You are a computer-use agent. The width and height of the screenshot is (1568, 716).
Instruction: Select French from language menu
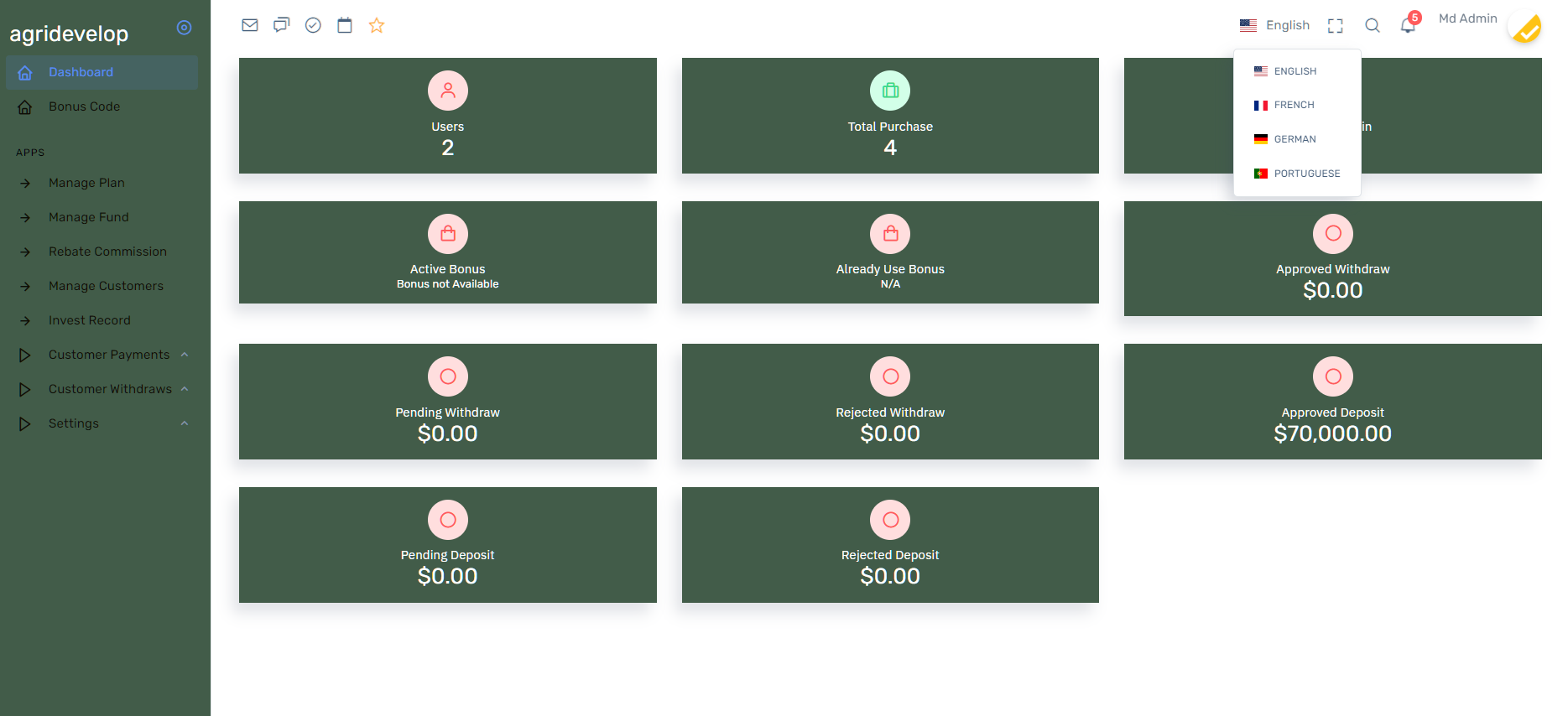[x=1294, y=105]
